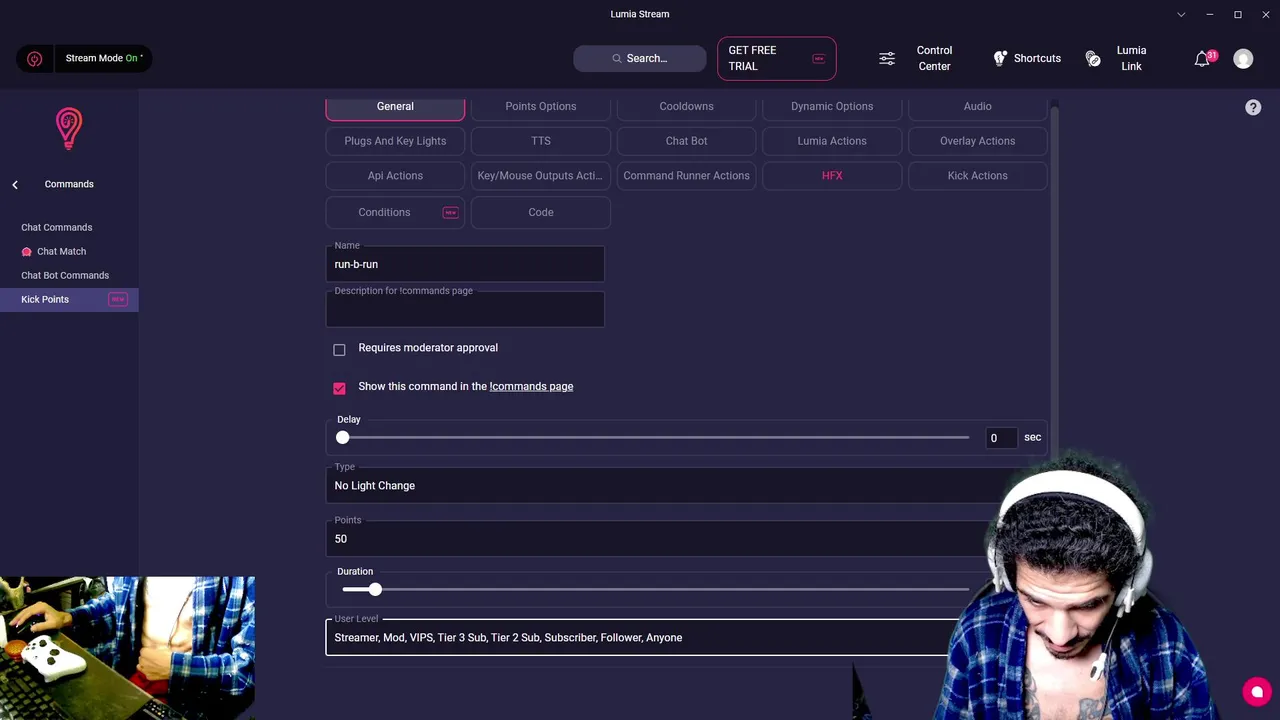Click Description for !commands page field
1280x720 pixels.
point(465,309)
